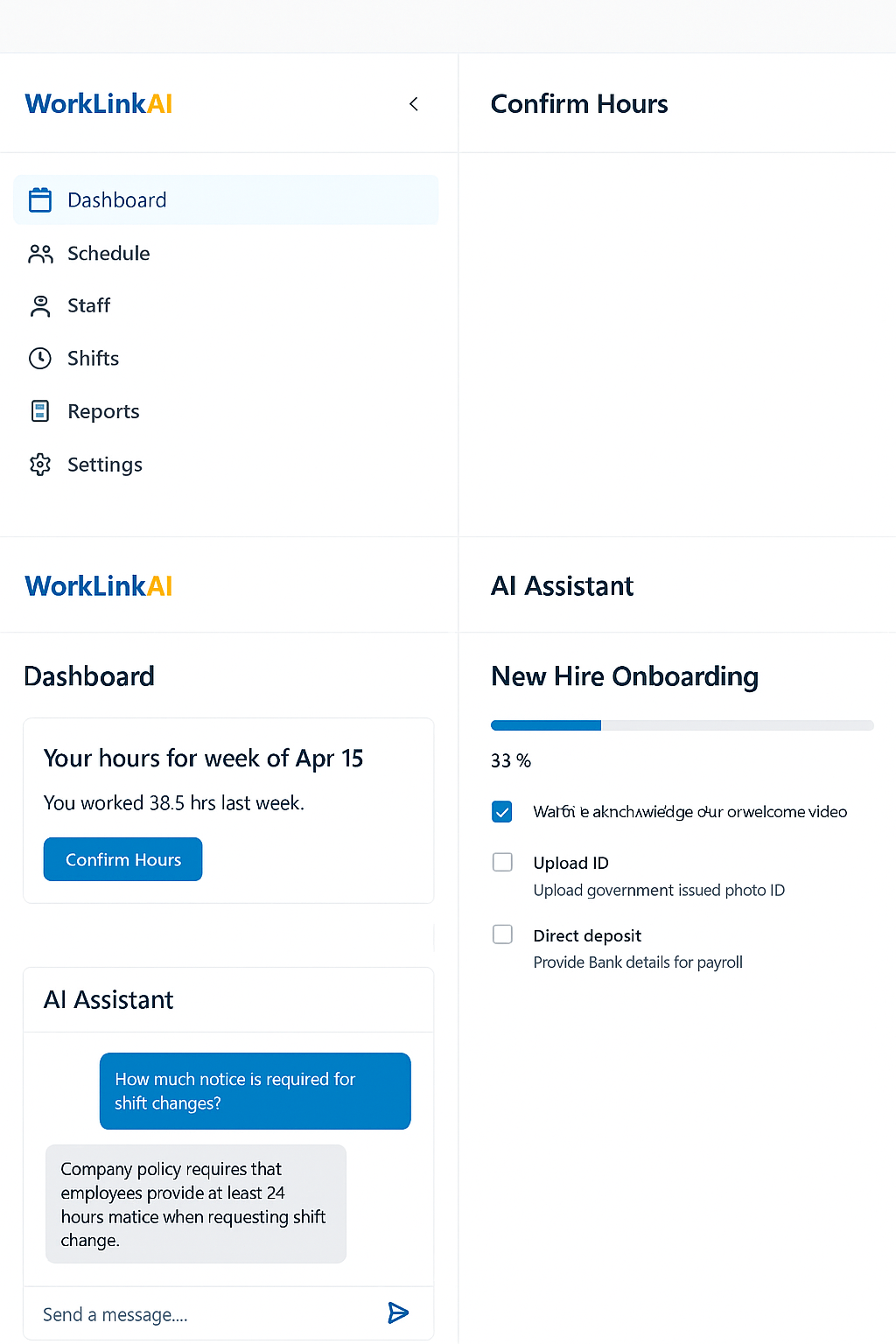This screenshot has height=1344, width=896.
Task: Click the company policy reply bubble
Action: point(196,1204)
